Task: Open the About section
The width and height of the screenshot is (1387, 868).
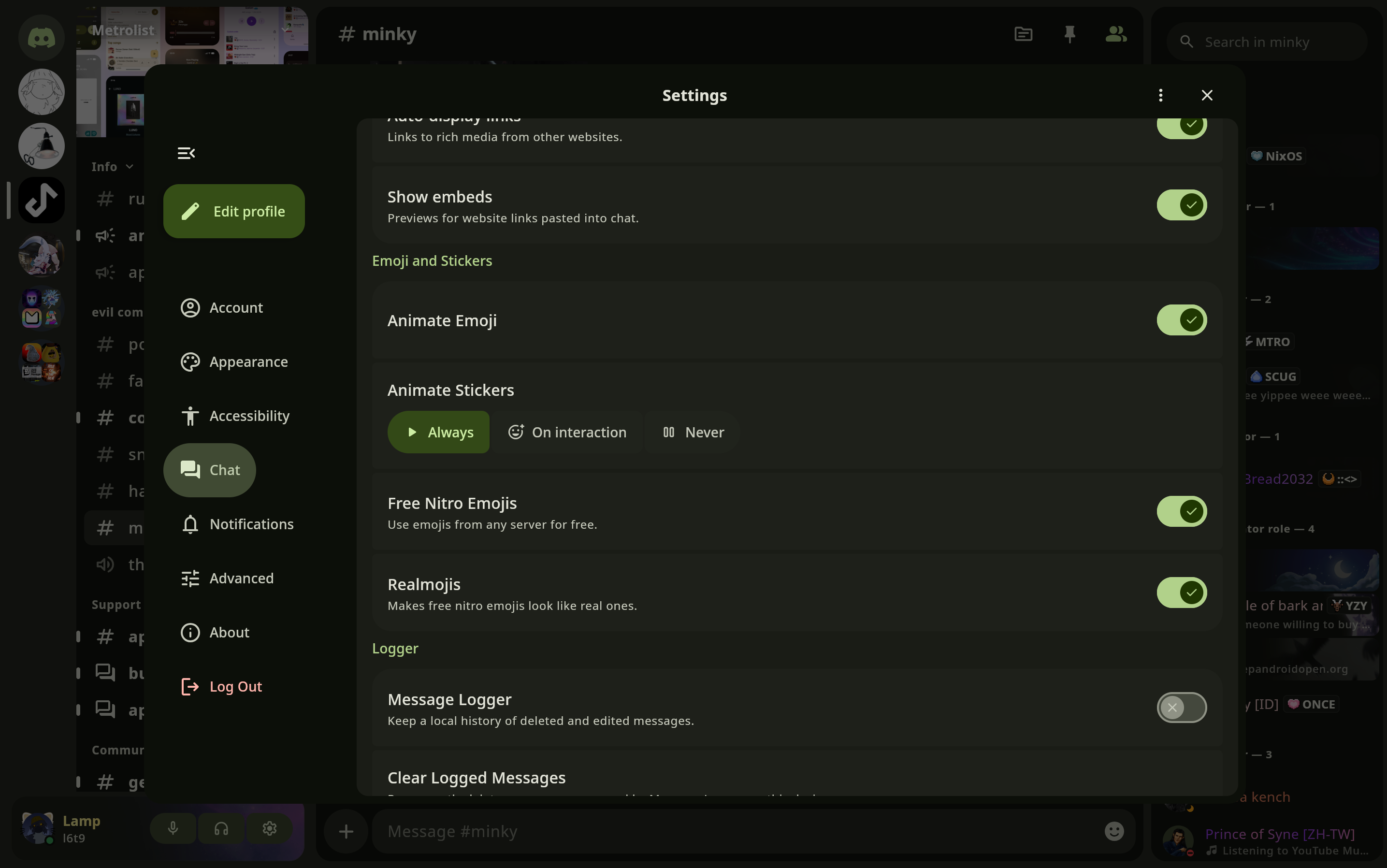Action: click(215, 633)
